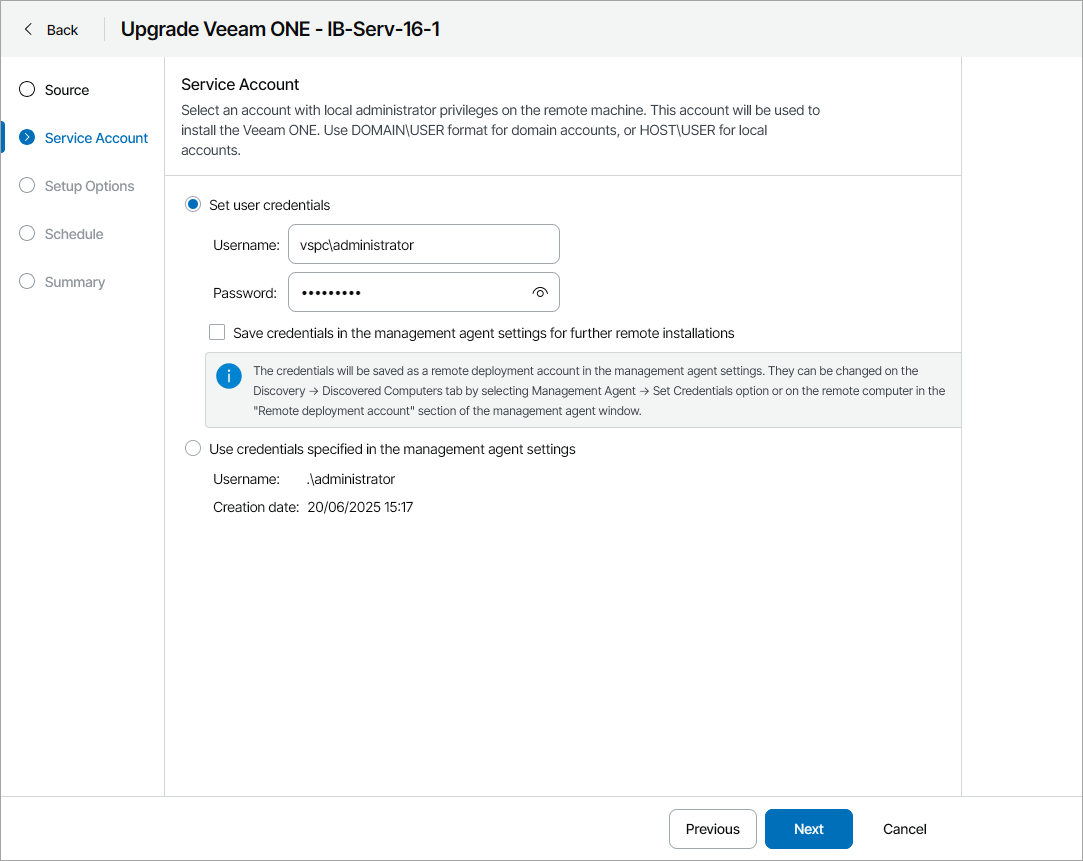1083x861 pixels.
Task: Select 'Use credentials specified in the management agent settings'
Action: point(192,448)
